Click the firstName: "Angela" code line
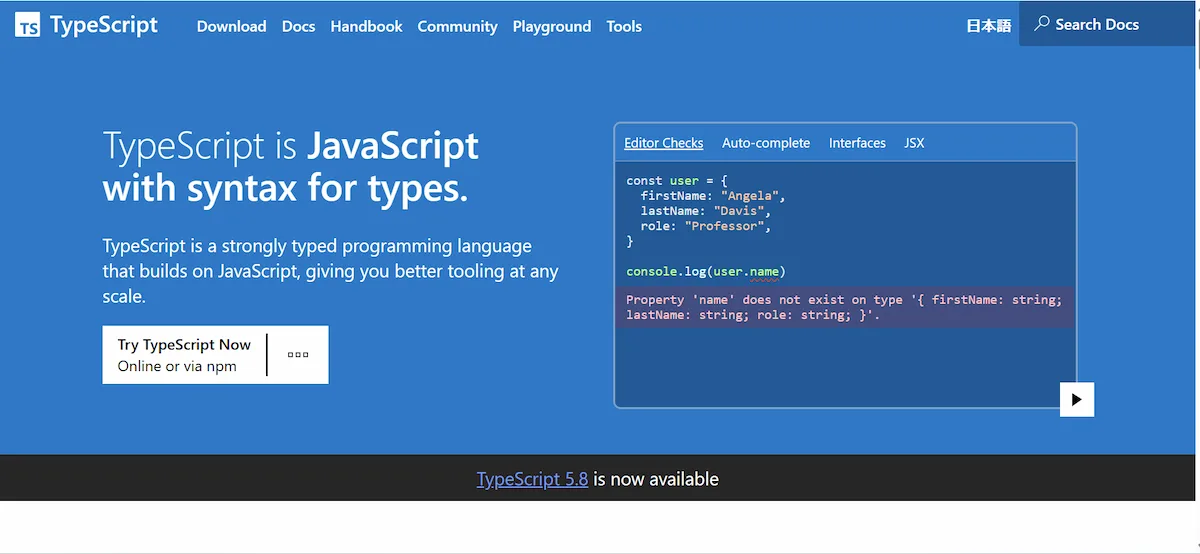 click(x=714, y=196)
